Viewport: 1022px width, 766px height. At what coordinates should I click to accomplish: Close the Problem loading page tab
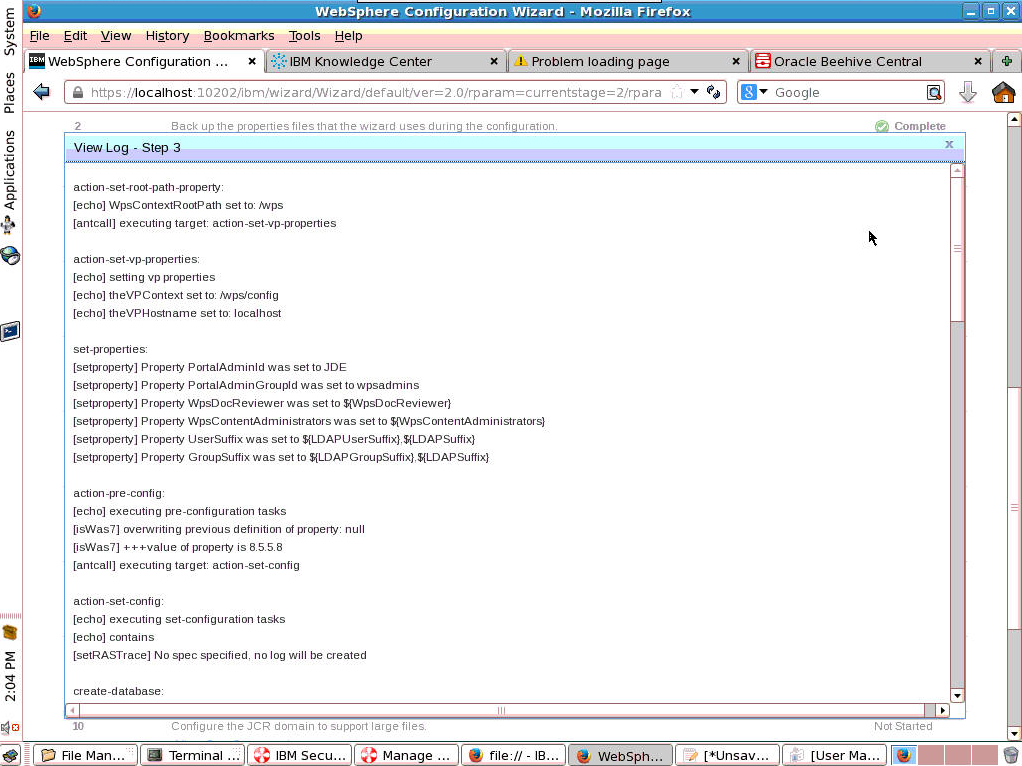pyautogui.click(x=736, y=61)
